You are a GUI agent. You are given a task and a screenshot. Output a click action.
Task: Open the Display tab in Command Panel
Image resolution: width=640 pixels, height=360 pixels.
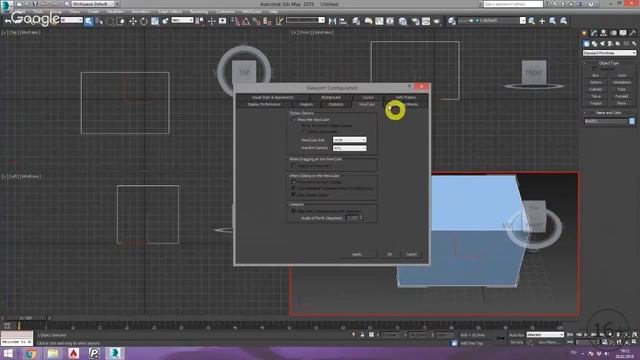pos(623,33)
